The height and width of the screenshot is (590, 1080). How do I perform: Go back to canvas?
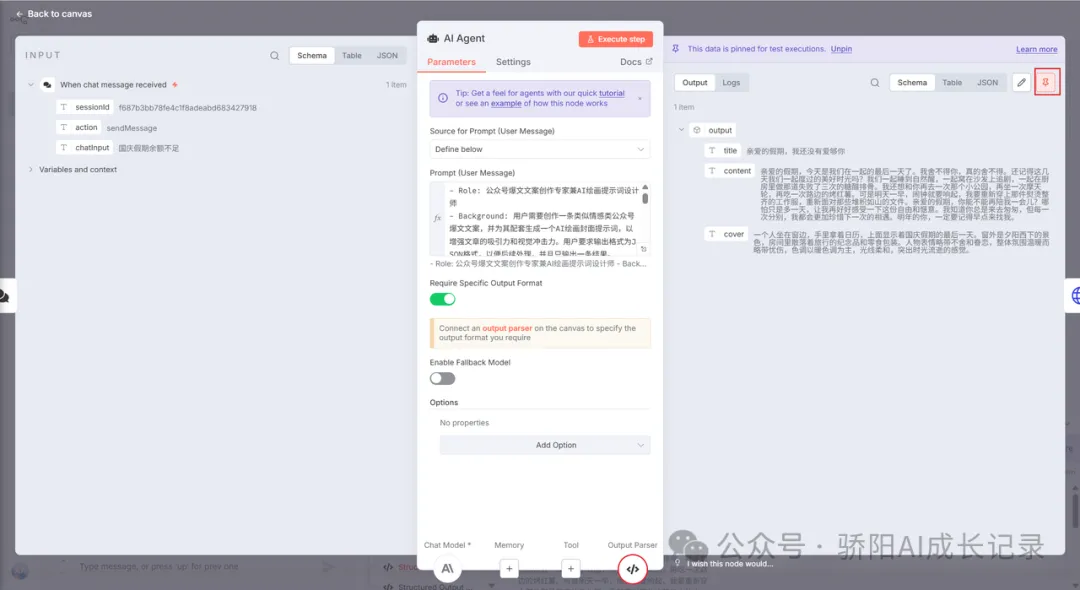(54, 14)
